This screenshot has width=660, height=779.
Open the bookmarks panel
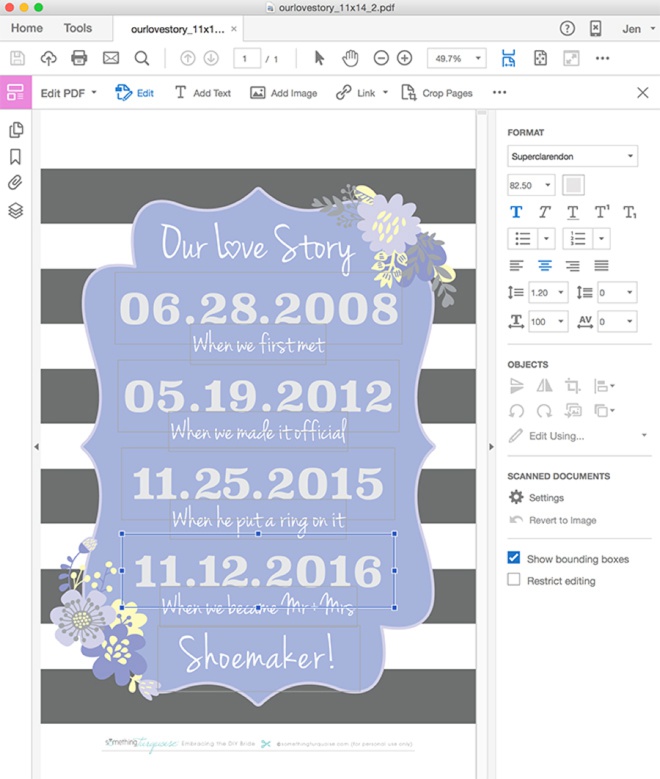pos(15,157)
